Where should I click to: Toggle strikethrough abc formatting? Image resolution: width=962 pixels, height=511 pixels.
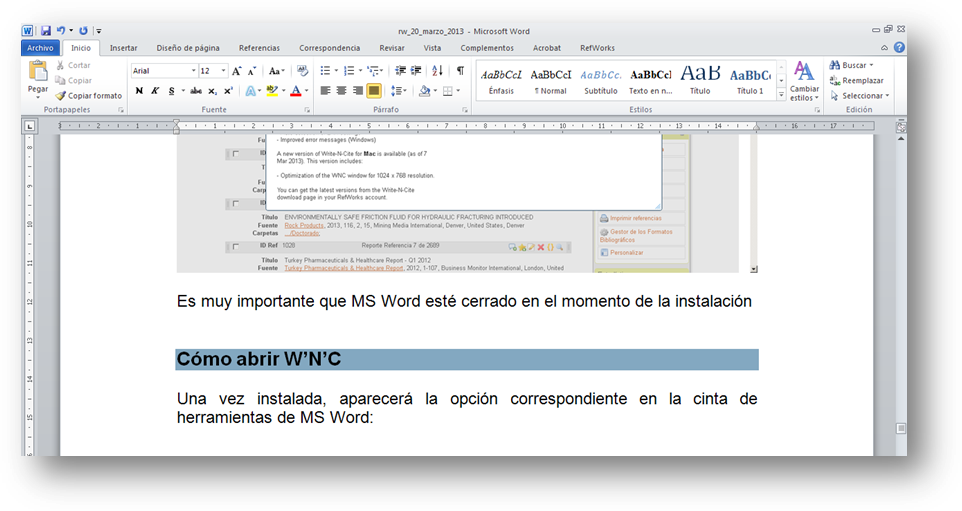(x=196, y=91)
